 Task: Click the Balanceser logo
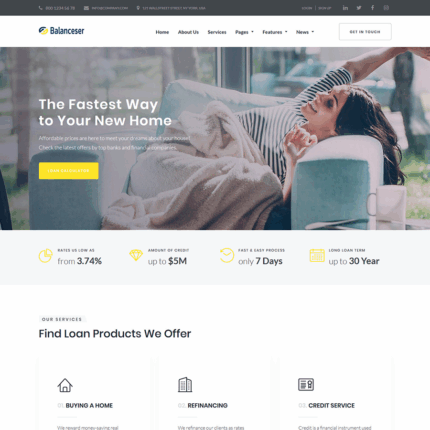[61, 31]
